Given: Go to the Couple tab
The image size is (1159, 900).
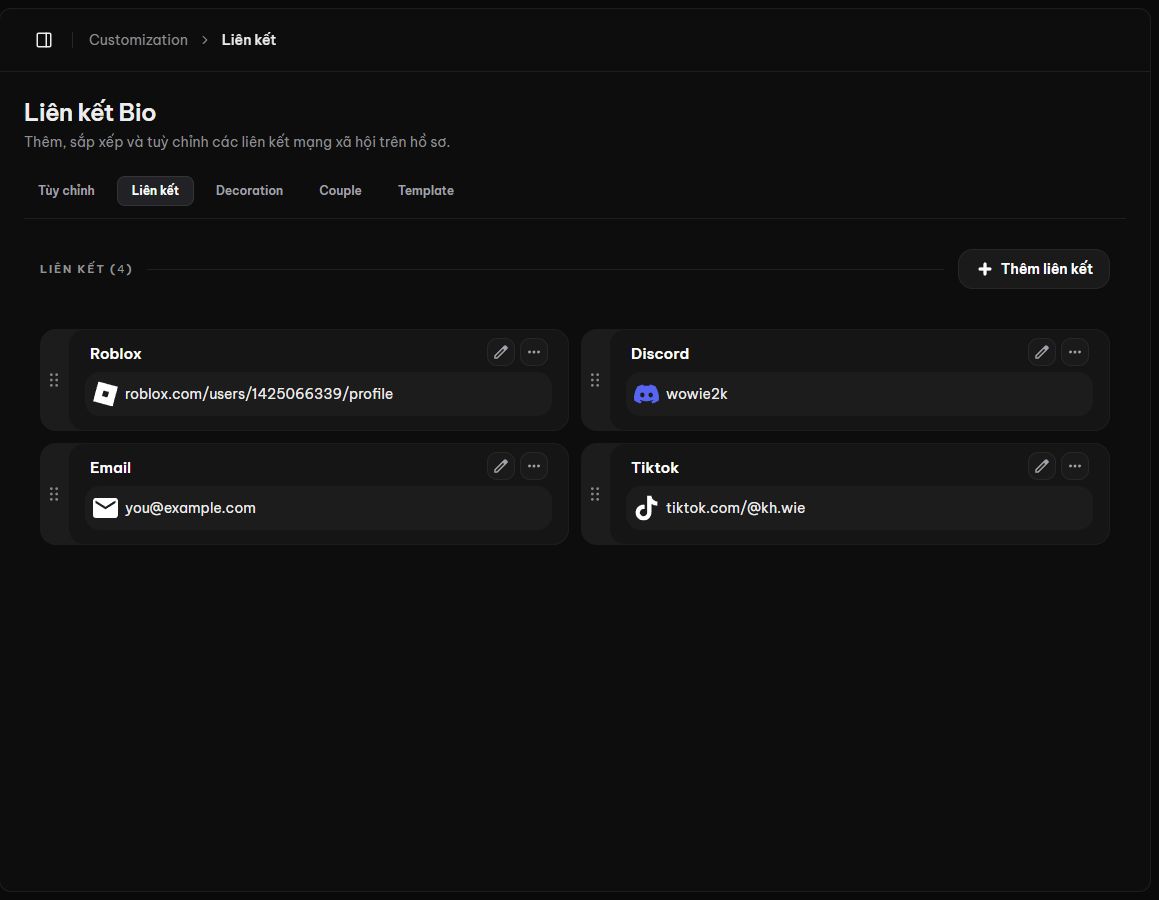Looking at the screenshot, I should coord(340,191).
